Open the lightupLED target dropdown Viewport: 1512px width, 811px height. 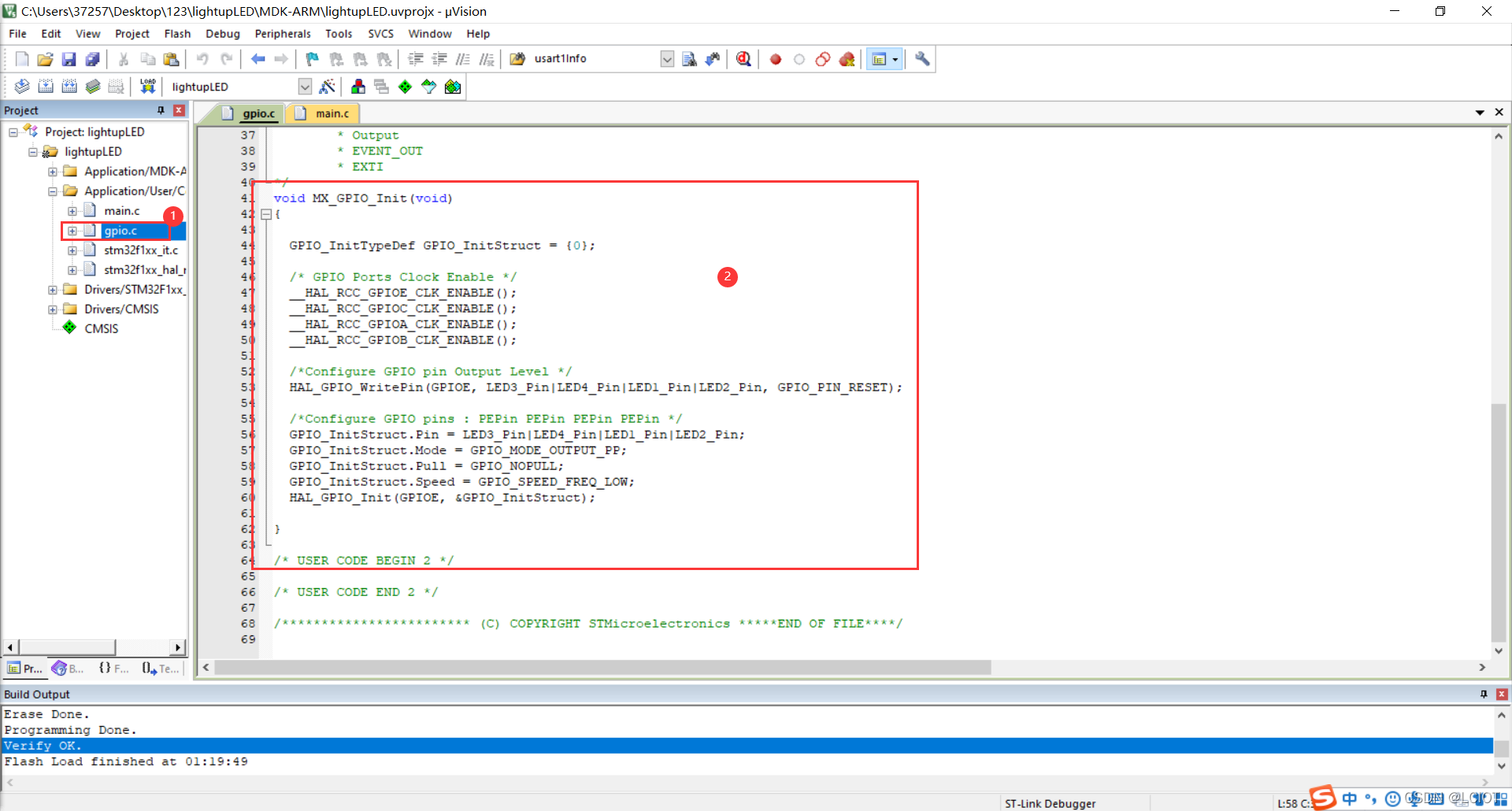click(305, 87)
